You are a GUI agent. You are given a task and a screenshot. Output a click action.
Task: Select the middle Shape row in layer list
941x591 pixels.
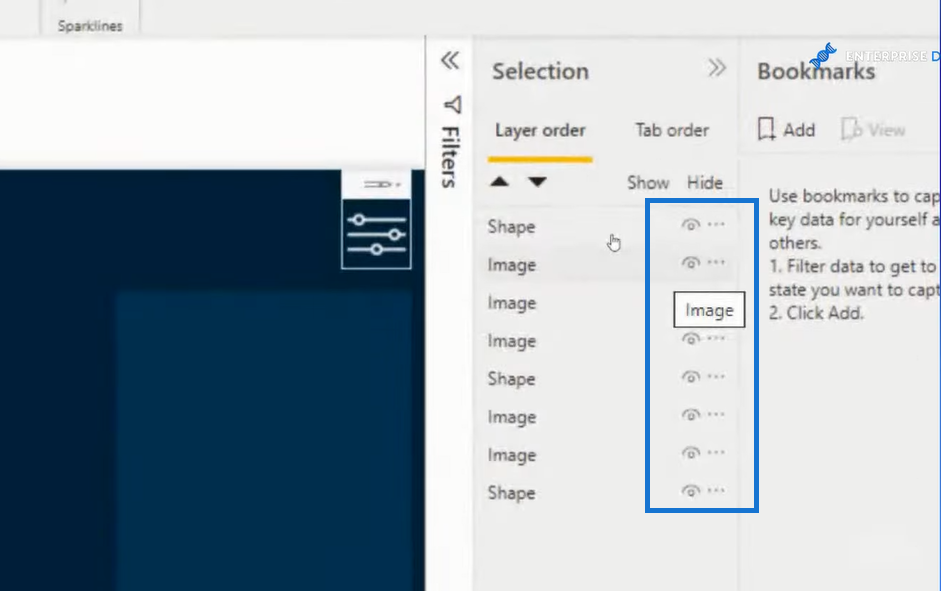point(606,379)
